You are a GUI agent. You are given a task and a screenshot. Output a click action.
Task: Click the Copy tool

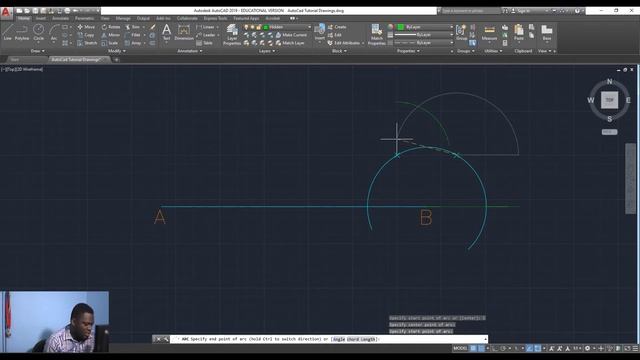(x=86, y=35)
